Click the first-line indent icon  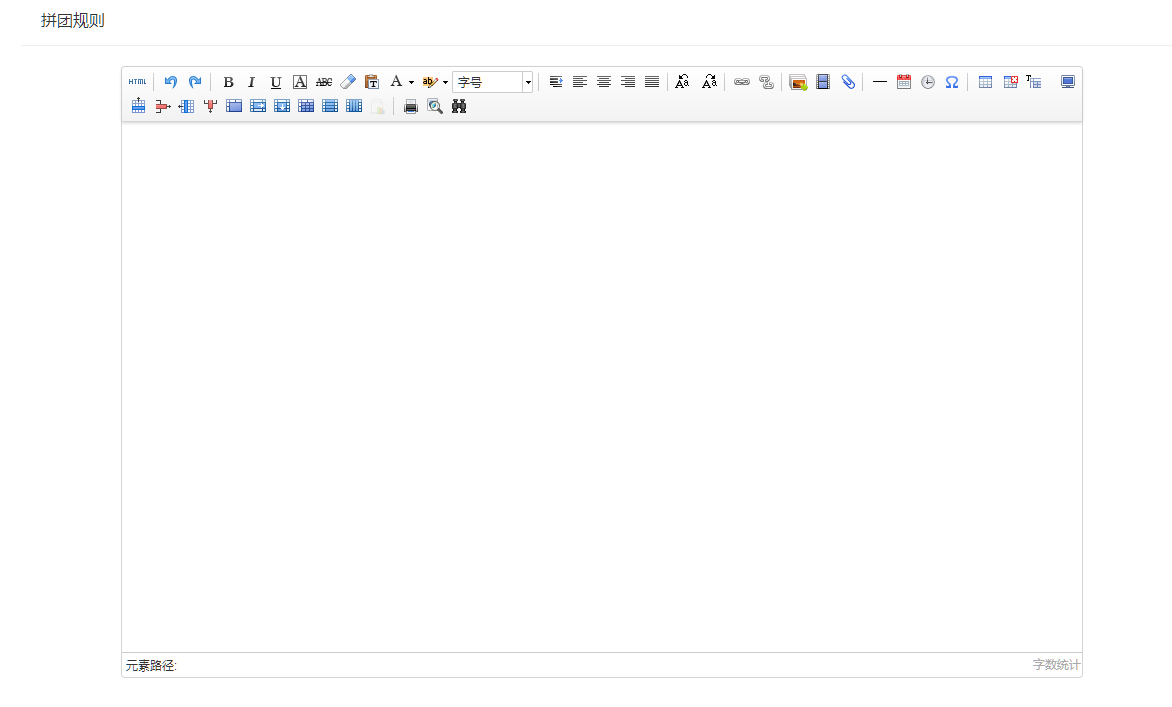(x=556, y=82)
